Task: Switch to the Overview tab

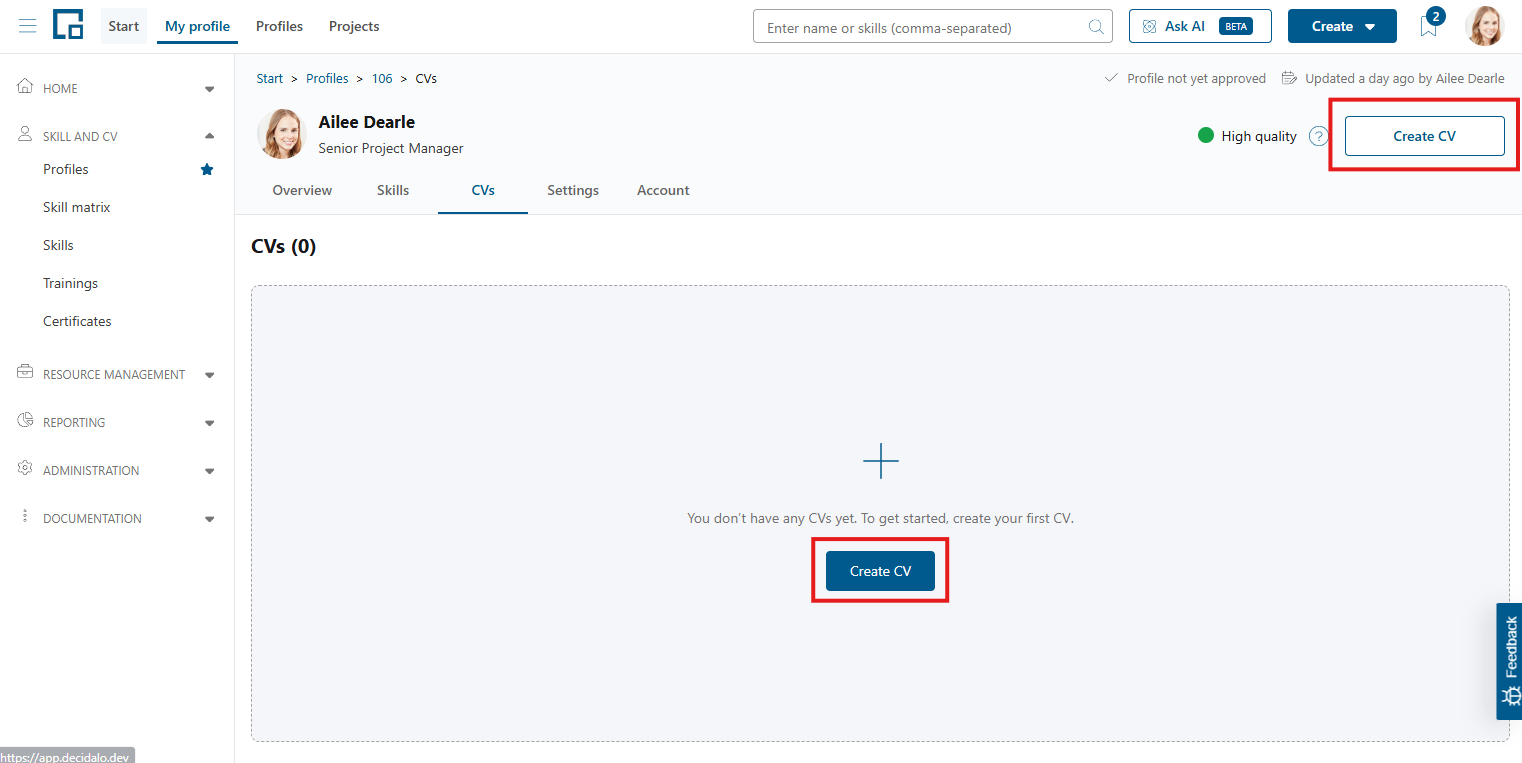Action: (302, 190)
